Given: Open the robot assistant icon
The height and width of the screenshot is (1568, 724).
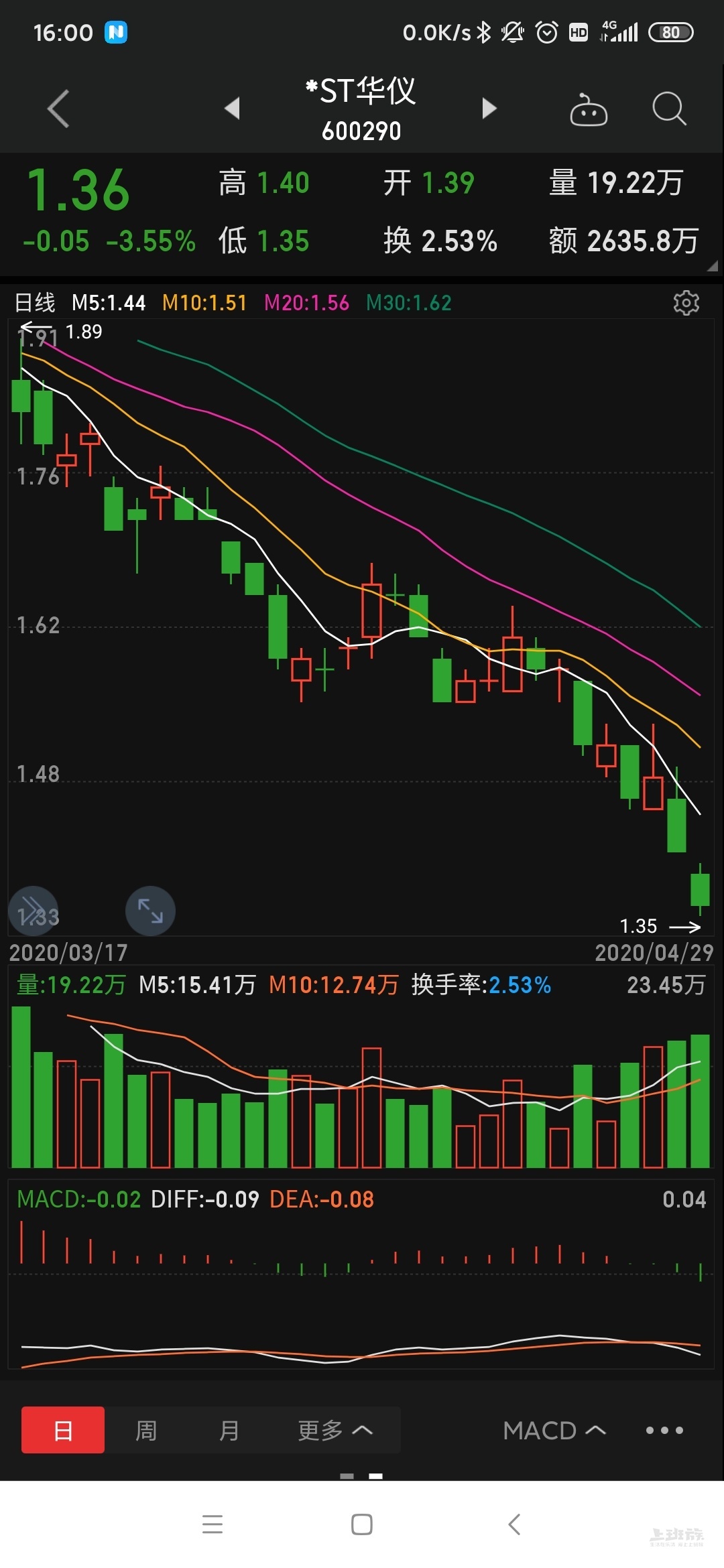Looking at the screenshot, I should [588, 109].
